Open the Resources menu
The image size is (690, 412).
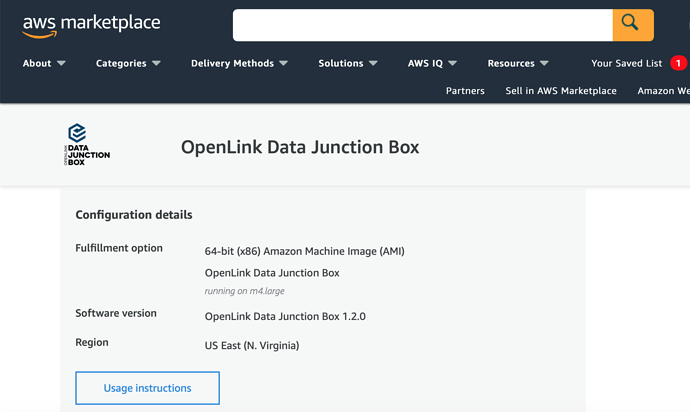click(511, 63)
